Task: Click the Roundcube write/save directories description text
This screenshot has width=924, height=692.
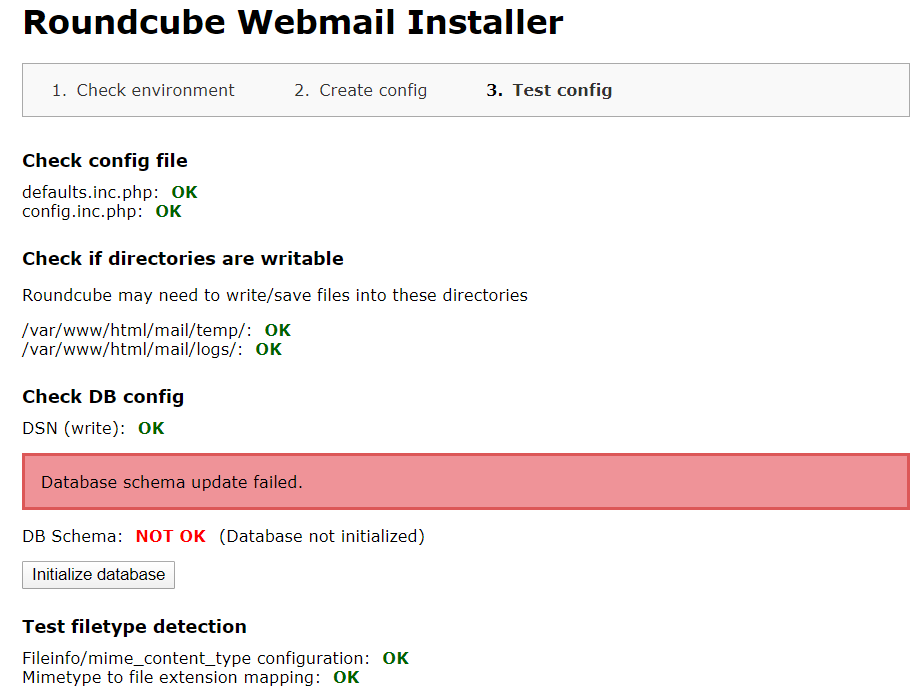Action: point(275,295)
